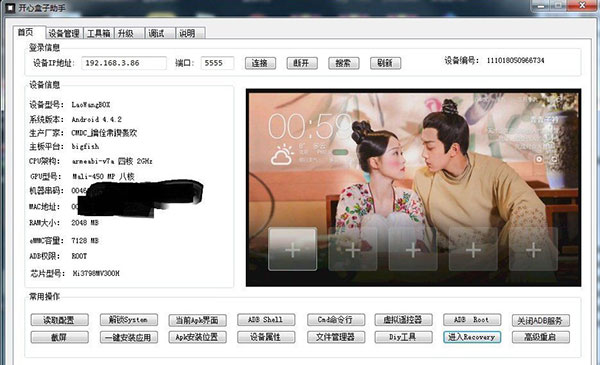600x365 pixels.
Task: Click the ADB权限 ROOT value
Action: [79, 256]
